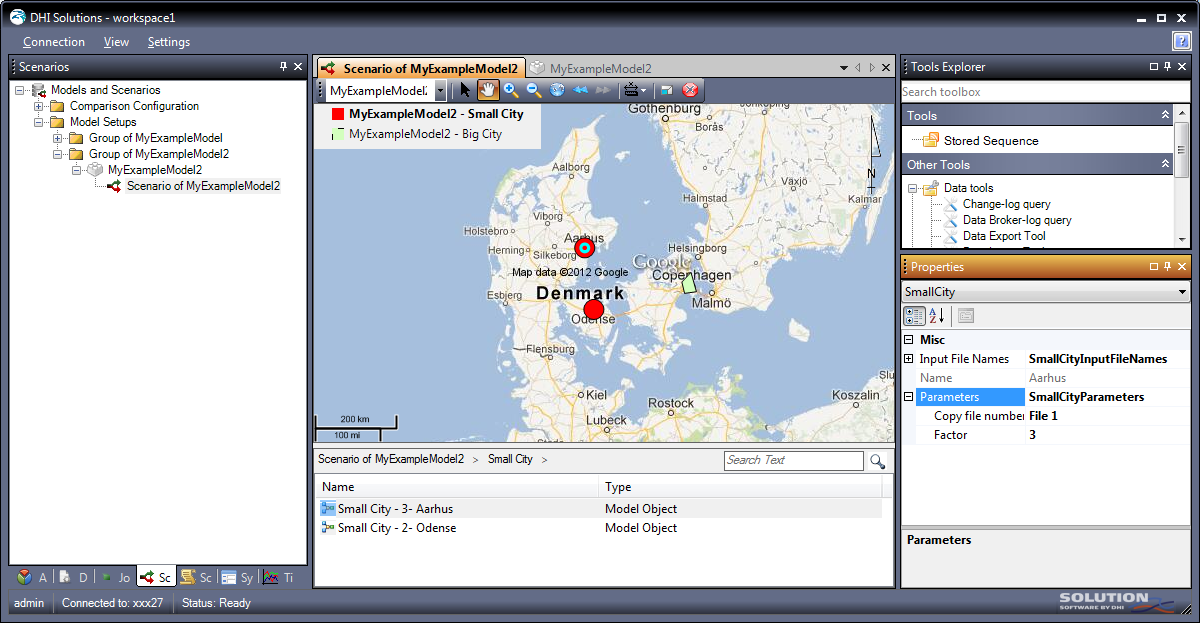The height and width of the screenshot is (623, 1200).
Task: Open the SmallCity object dropdown in Properties
Action: click(x=1183, y=292)
